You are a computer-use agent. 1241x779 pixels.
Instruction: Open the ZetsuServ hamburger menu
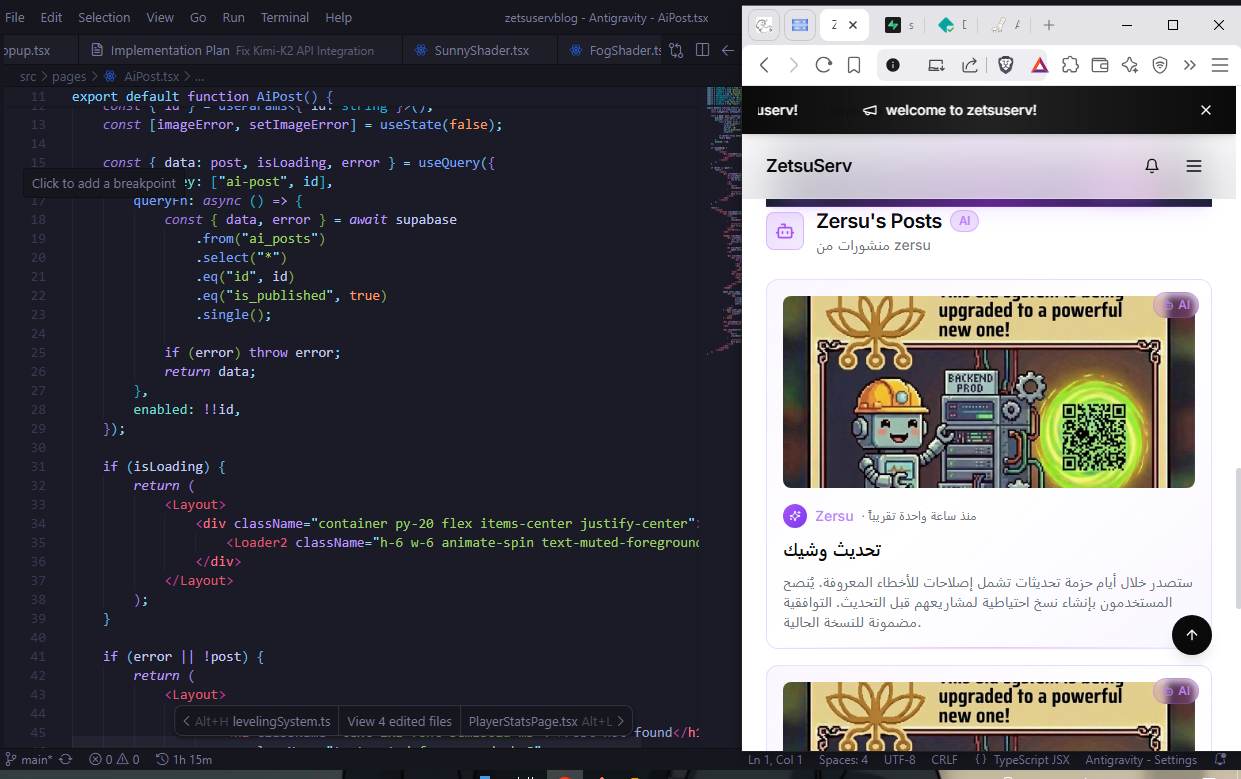coord(1193,166)
